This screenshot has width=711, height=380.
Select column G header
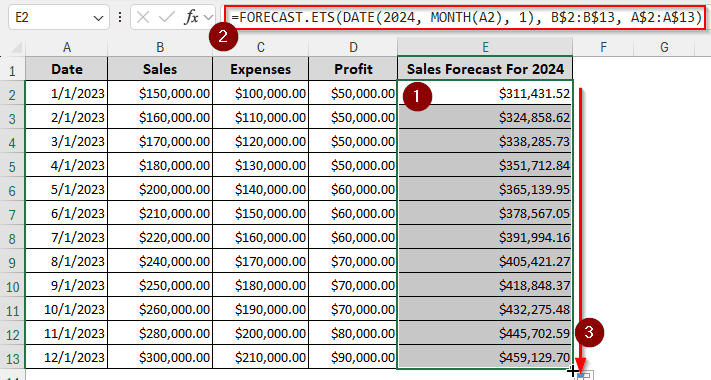664,47
